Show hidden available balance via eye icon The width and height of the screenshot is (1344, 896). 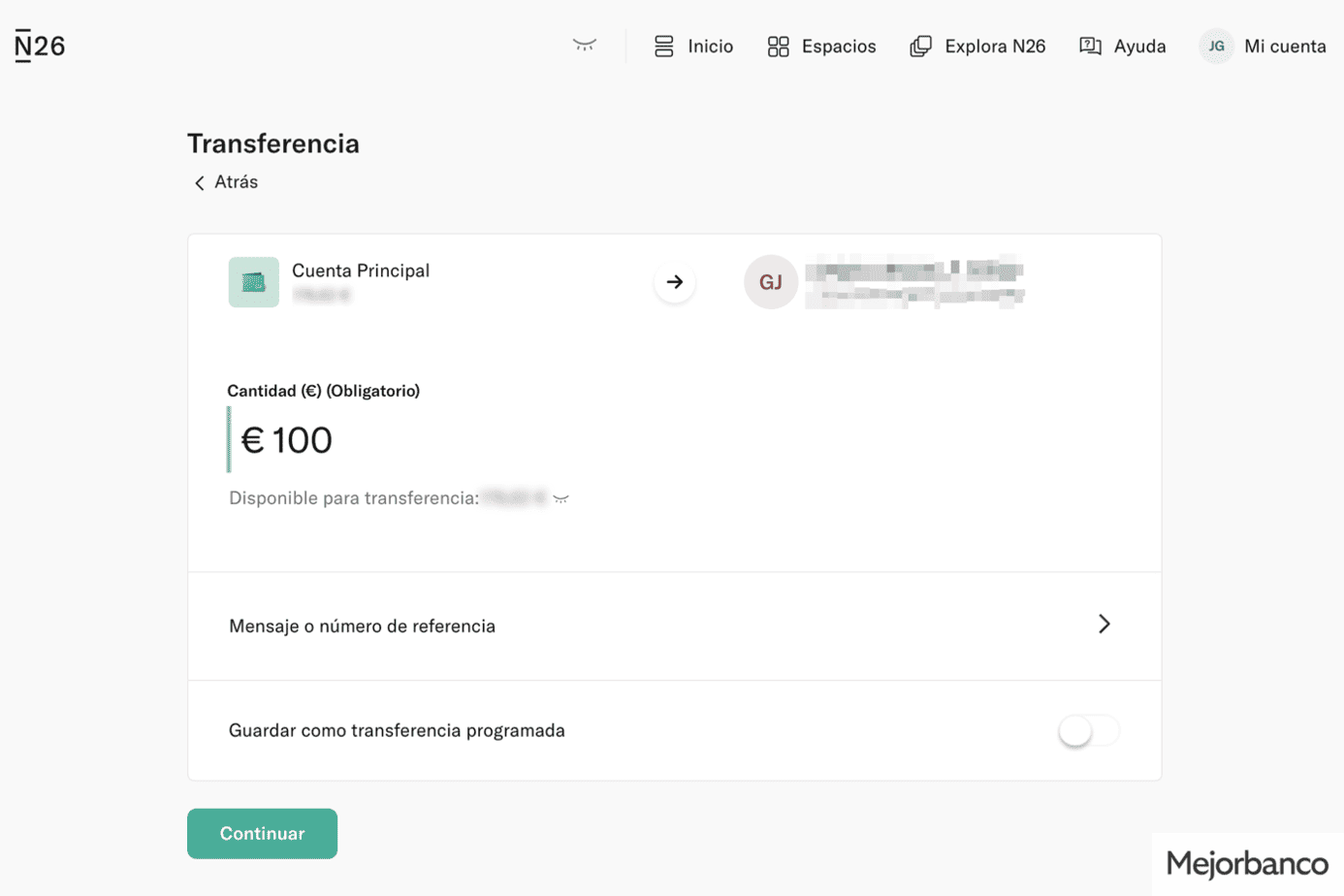tap(560, 498)
